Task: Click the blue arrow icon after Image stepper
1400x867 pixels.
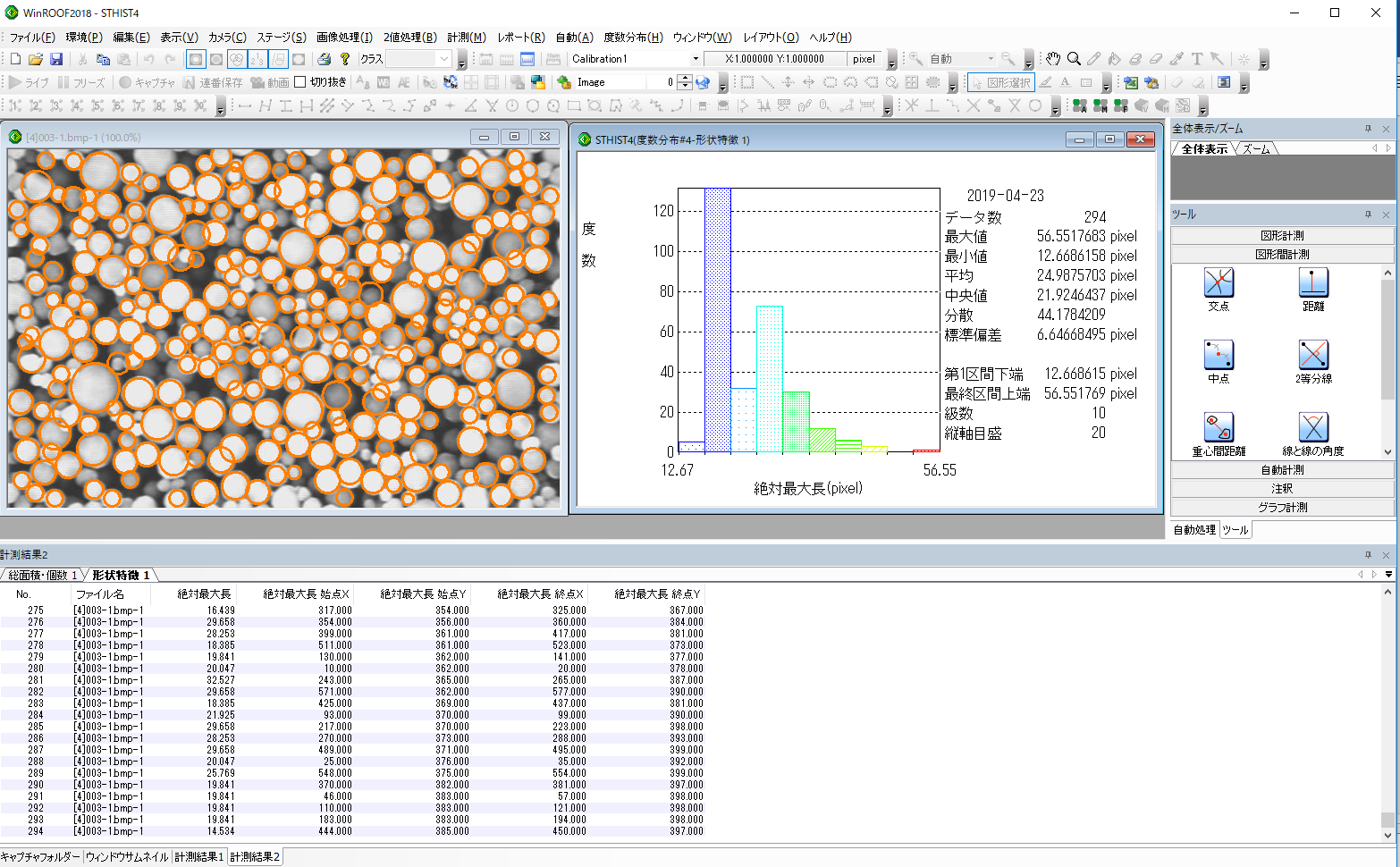Action: click(x=703, y=82)
